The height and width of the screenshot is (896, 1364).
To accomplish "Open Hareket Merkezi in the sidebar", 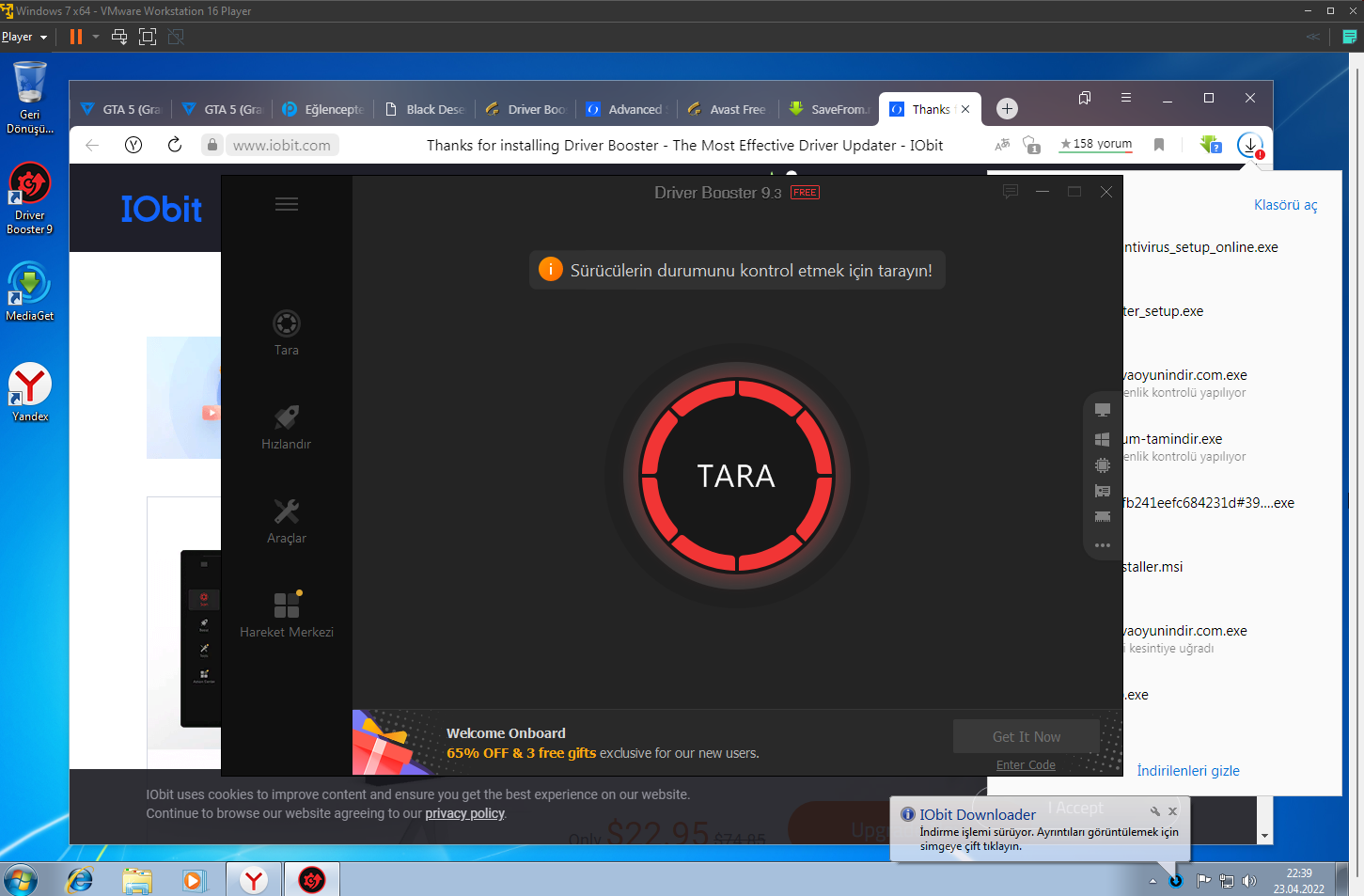I will pos(287,615).
